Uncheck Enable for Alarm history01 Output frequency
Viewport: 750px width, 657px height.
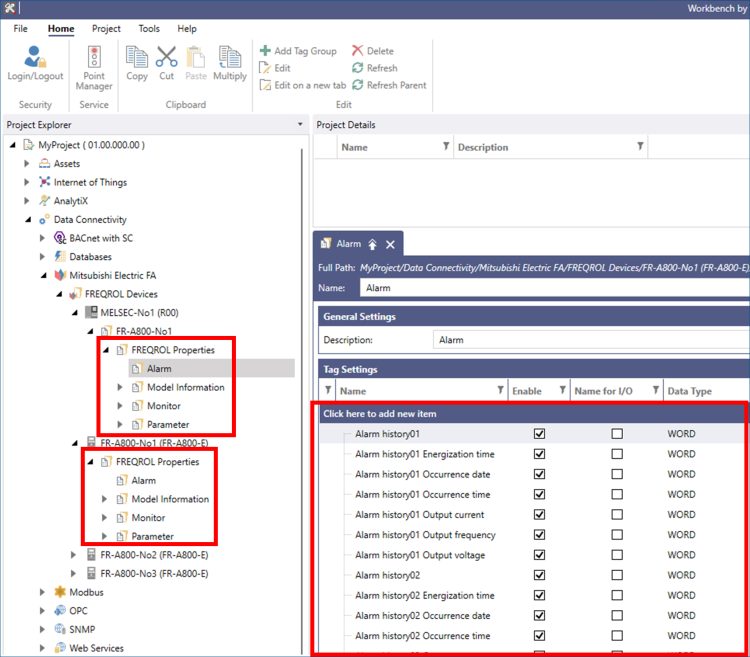point(539,535)
